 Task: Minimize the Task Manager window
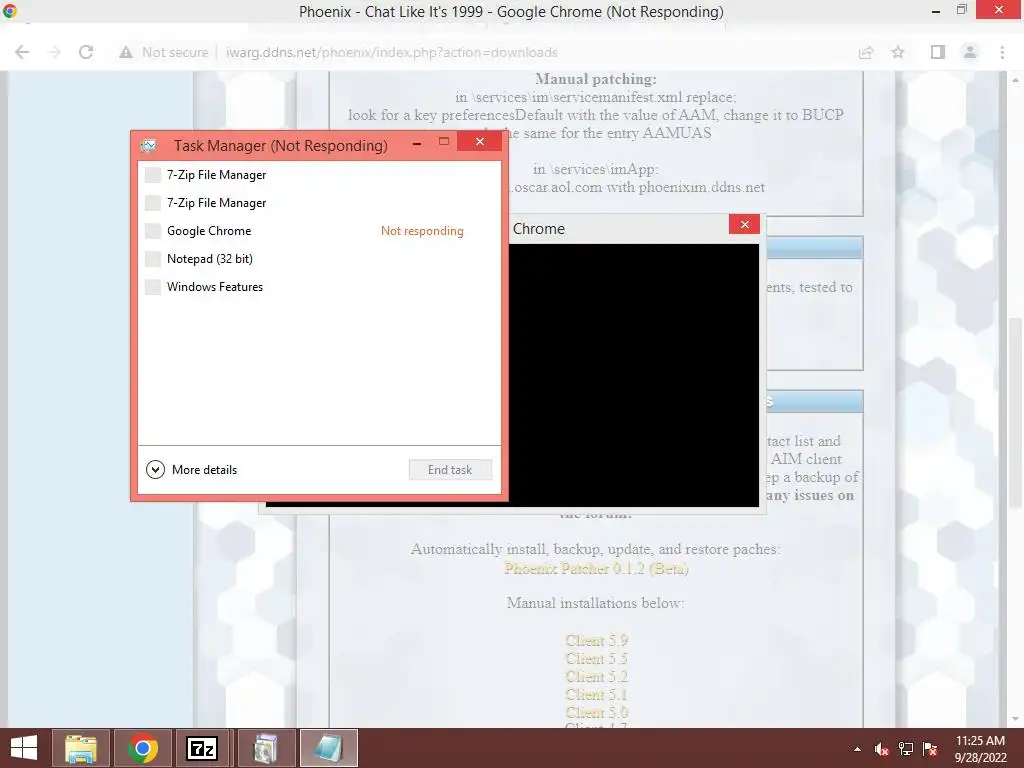click(x=417, y=142)
